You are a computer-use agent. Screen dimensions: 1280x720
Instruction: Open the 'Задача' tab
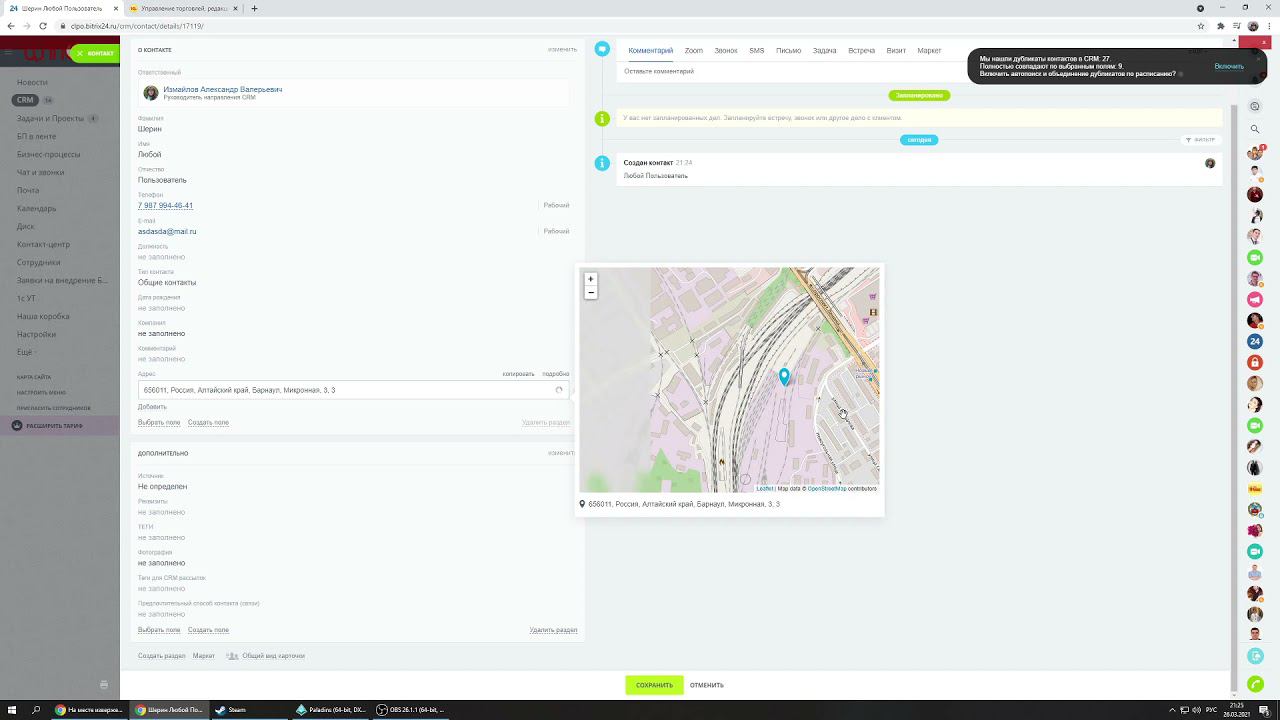825,50
